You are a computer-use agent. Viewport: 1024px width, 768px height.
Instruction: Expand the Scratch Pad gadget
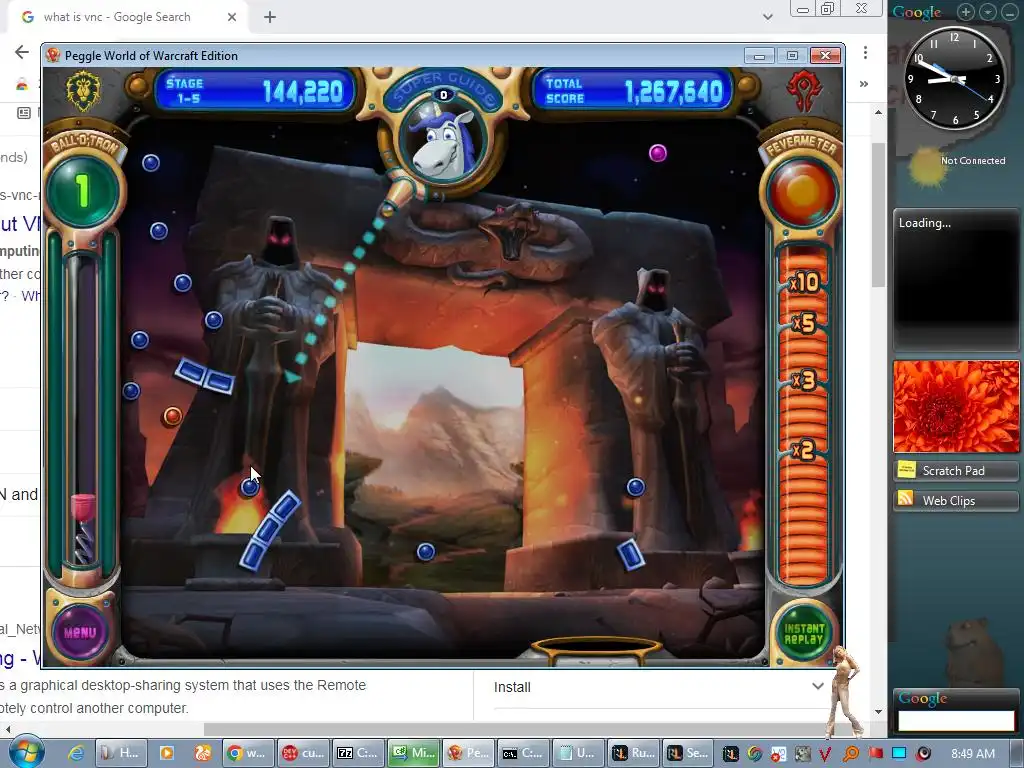coord(956,470)
